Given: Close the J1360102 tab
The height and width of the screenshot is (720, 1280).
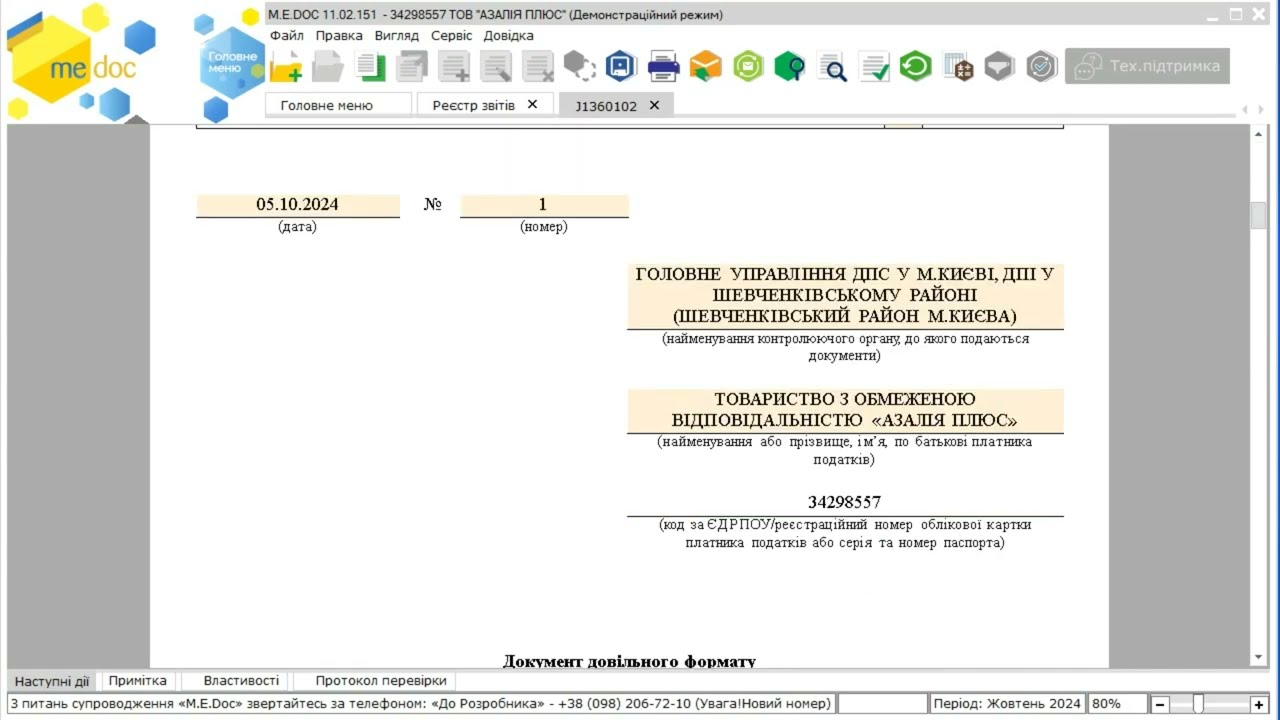Looking at the screenshot, I should coord(654,105).
